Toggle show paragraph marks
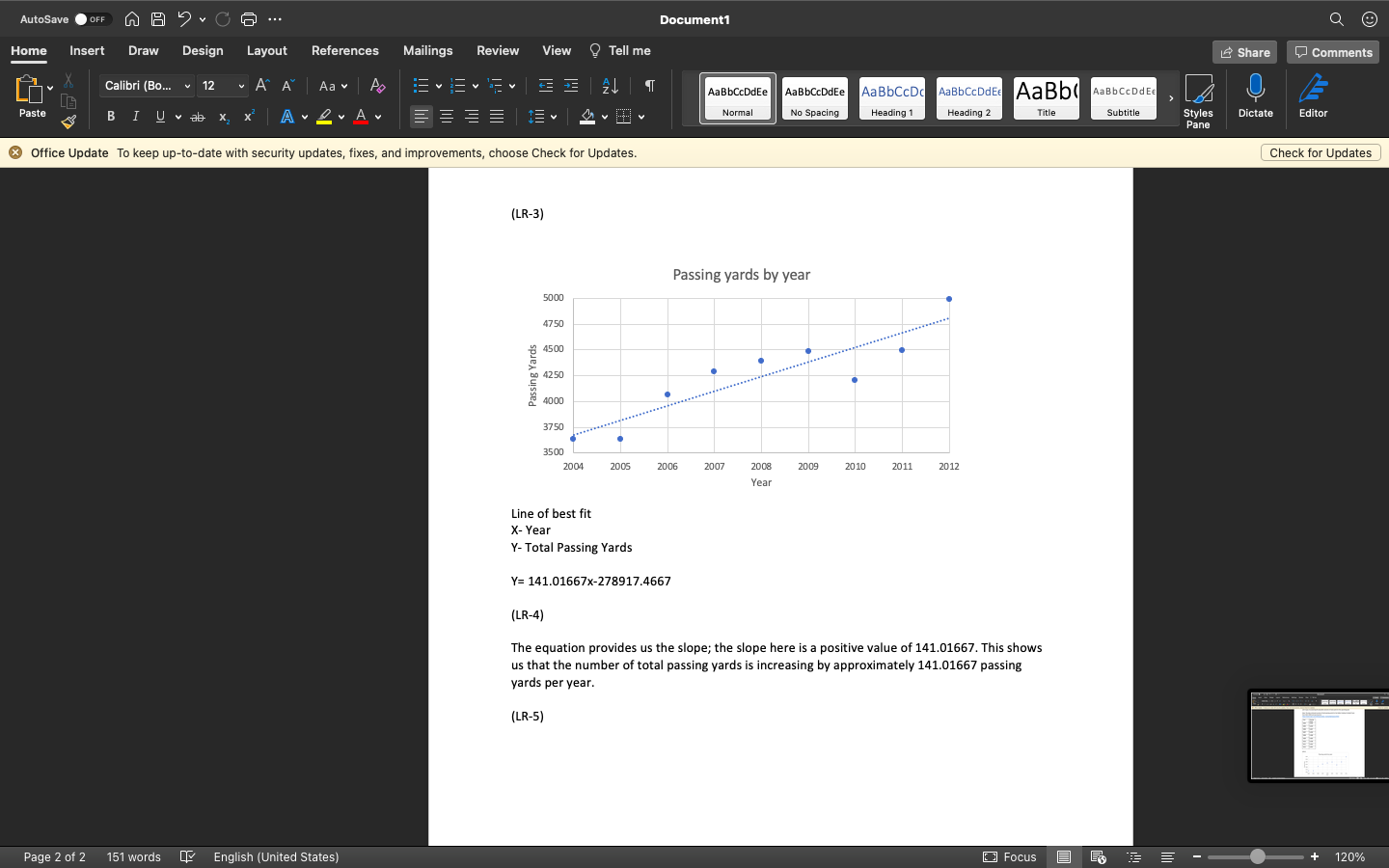The image size is (1389, 868). click(x=649, y=86)
